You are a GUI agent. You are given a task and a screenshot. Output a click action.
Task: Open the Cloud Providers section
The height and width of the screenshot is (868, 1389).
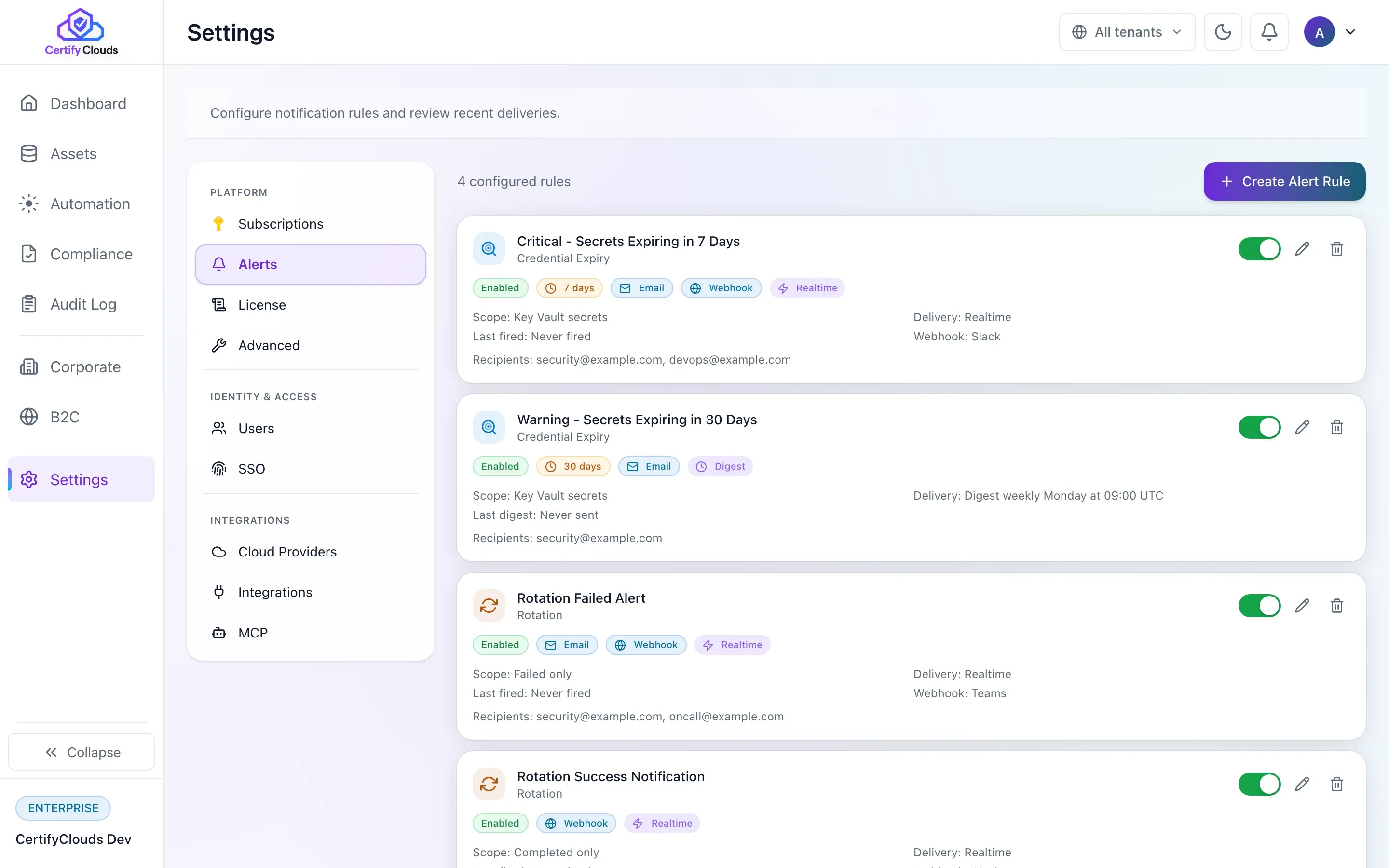[311, 552]
